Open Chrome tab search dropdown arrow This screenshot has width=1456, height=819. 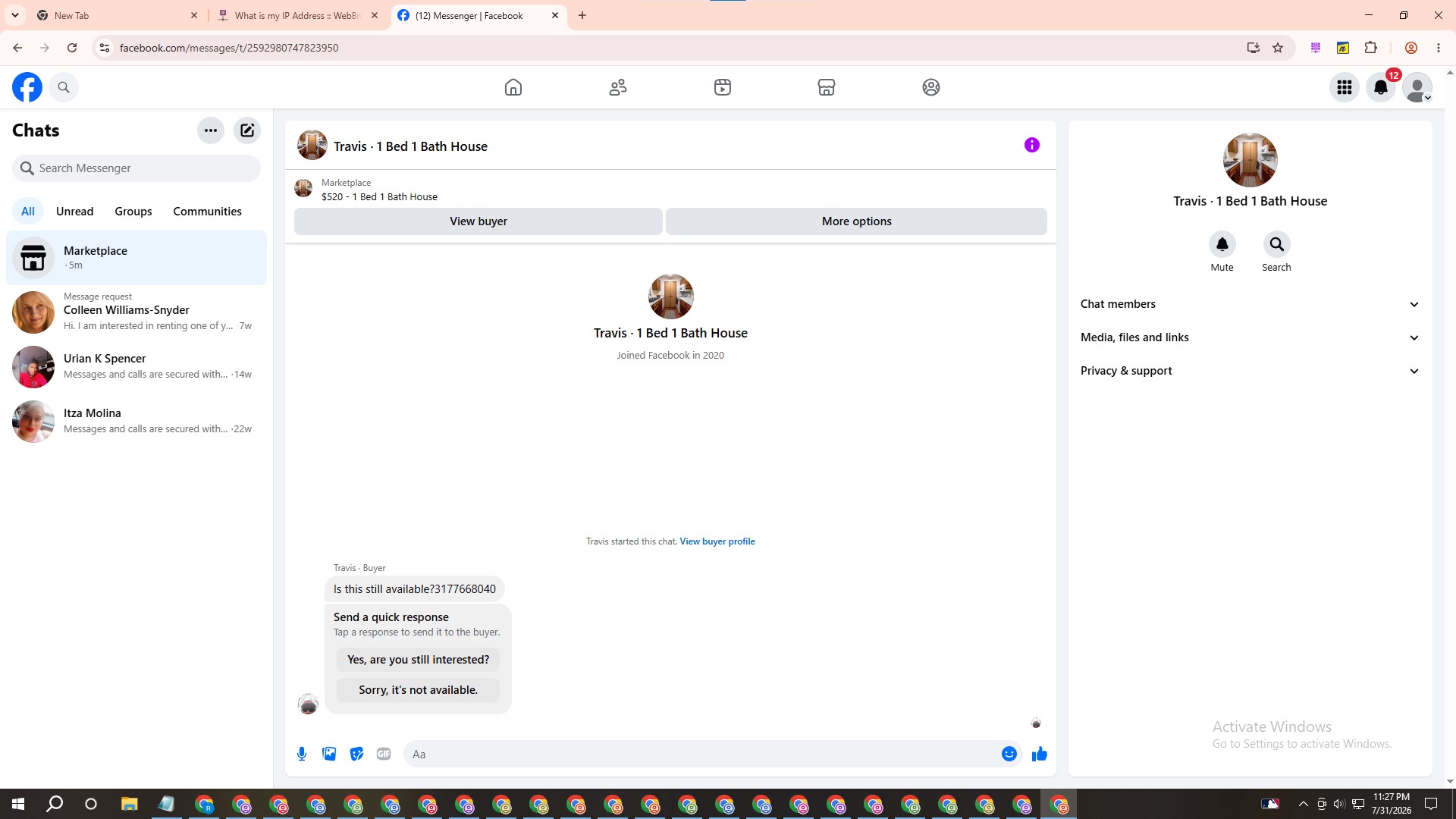point(15,15)
